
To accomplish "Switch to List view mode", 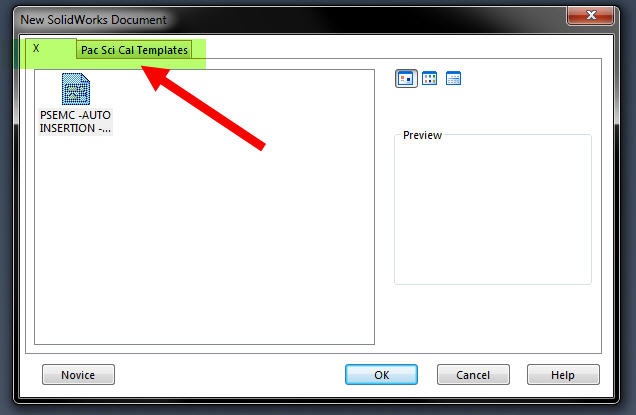I will pyautogui.click(x=430, y=78).
